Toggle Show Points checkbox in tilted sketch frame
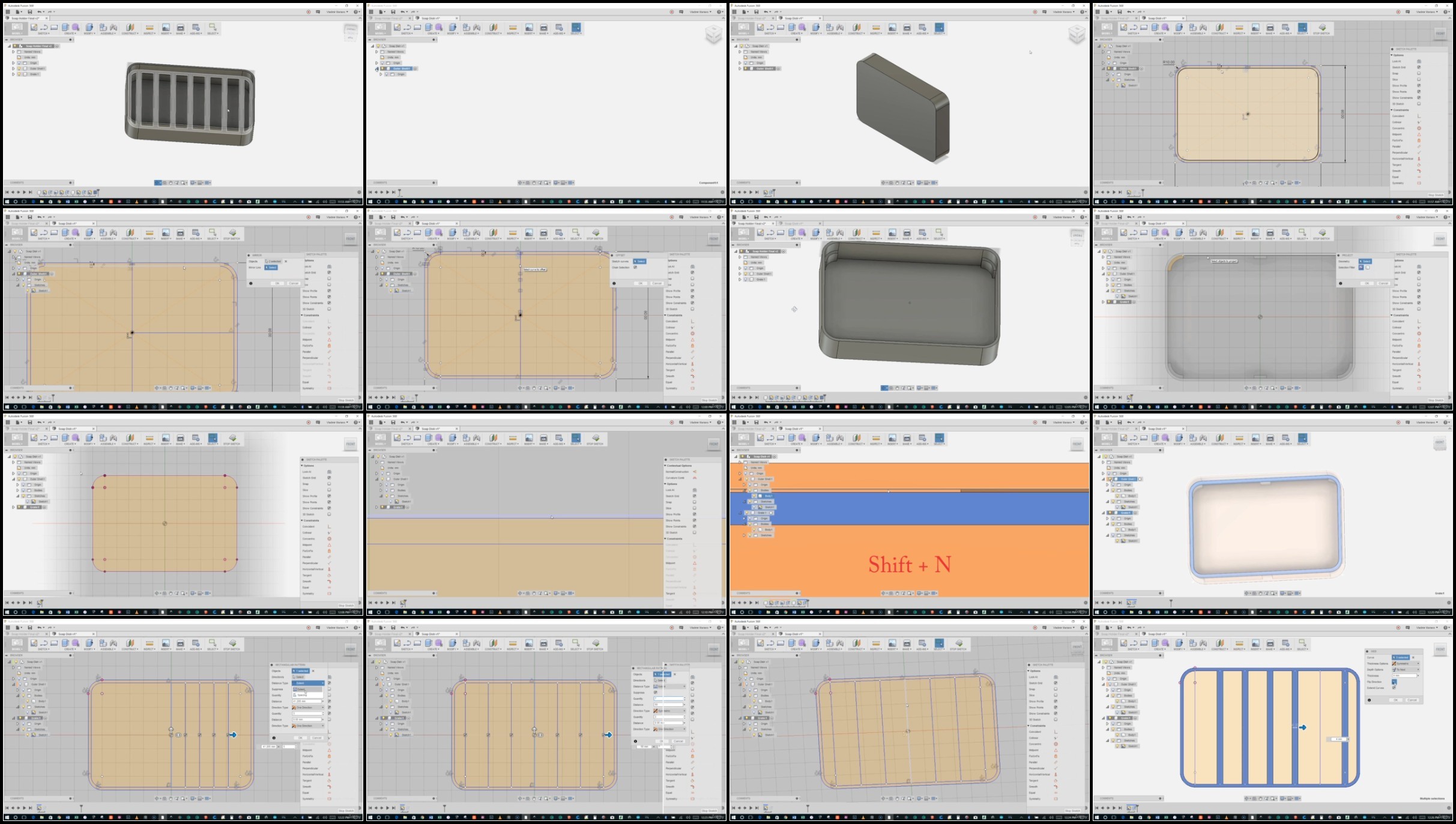The image size is (1456, 824). coord(1056,708)
